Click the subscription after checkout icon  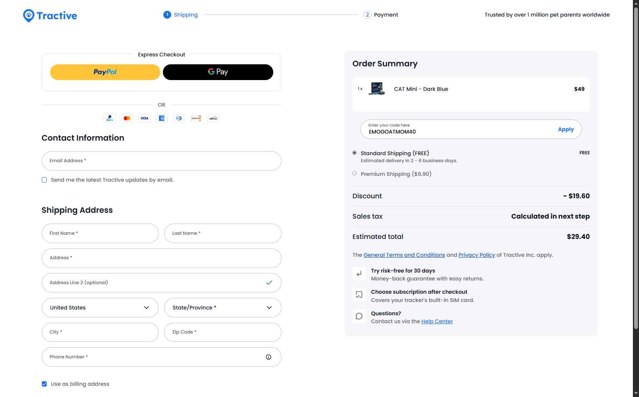[359, 295]
